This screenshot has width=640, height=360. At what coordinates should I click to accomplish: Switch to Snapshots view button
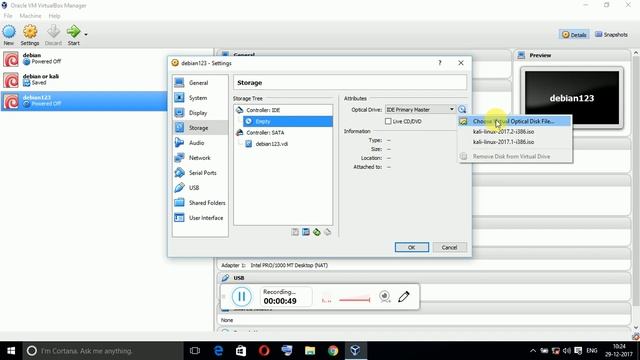(x=611, y=35)
